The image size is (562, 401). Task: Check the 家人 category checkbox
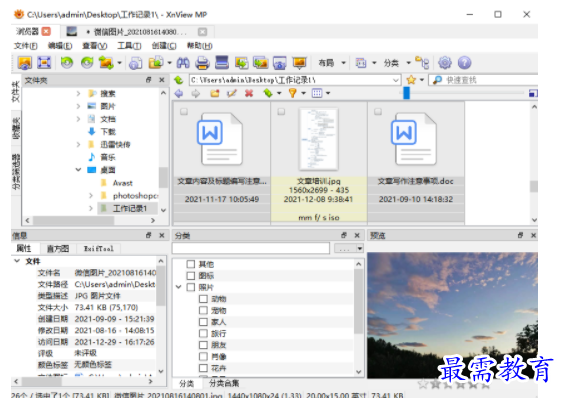tap(204, 322)
